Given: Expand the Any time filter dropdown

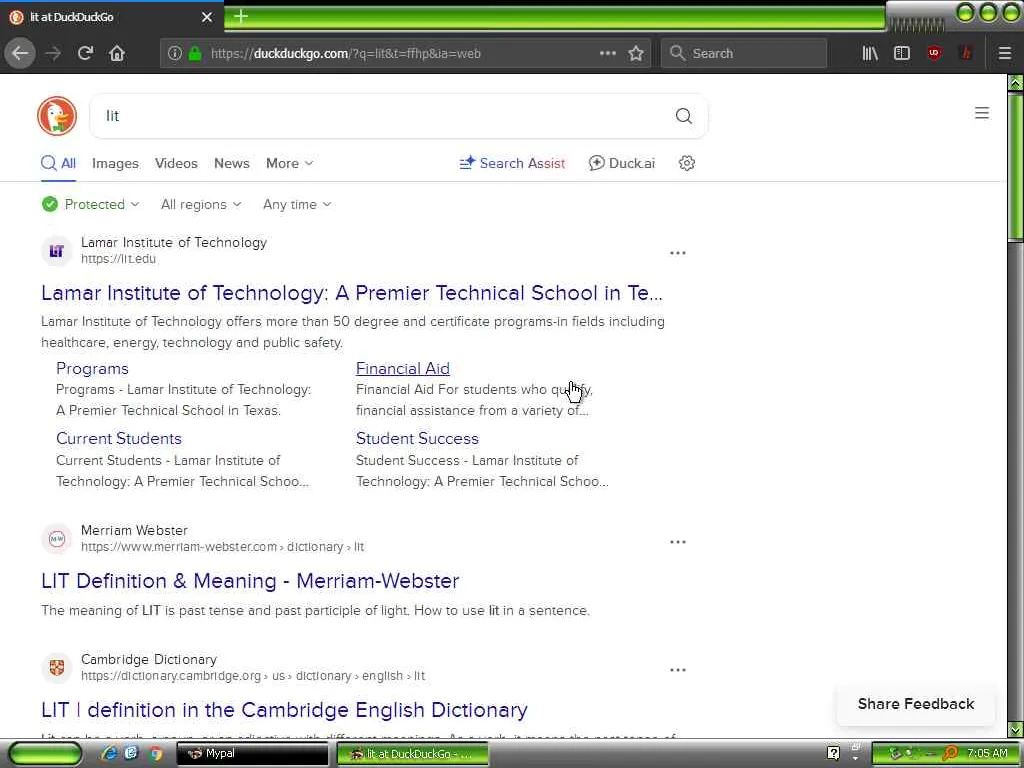Looking at the screenshot, I should pos(297,204).
